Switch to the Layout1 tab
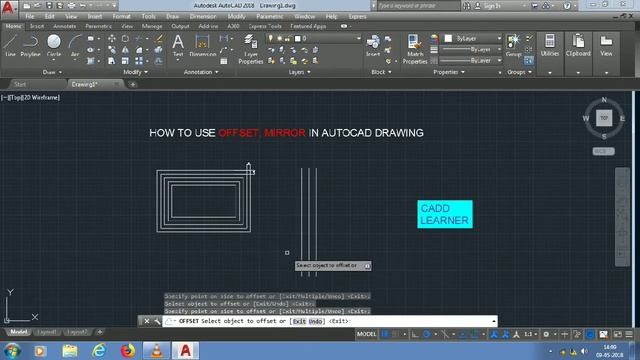640x360 pixels. [x=47, y=332]
